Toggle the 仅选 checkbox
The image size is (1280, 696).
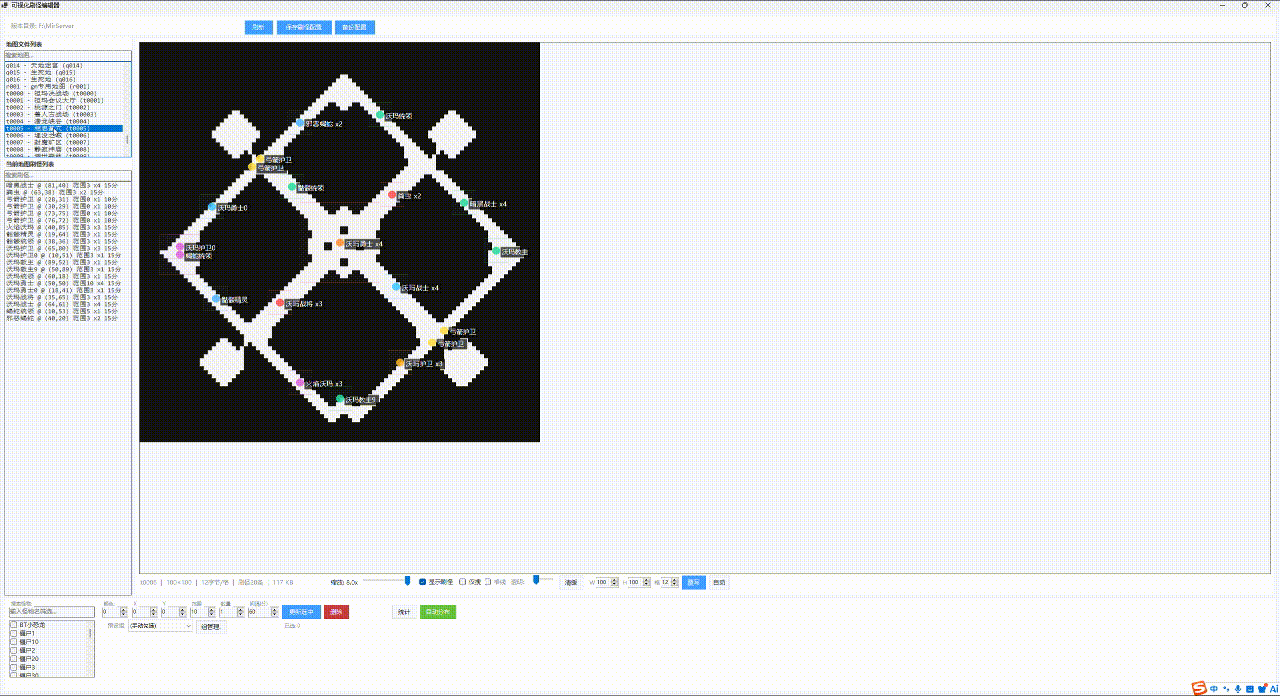click(x=463, y=582)
